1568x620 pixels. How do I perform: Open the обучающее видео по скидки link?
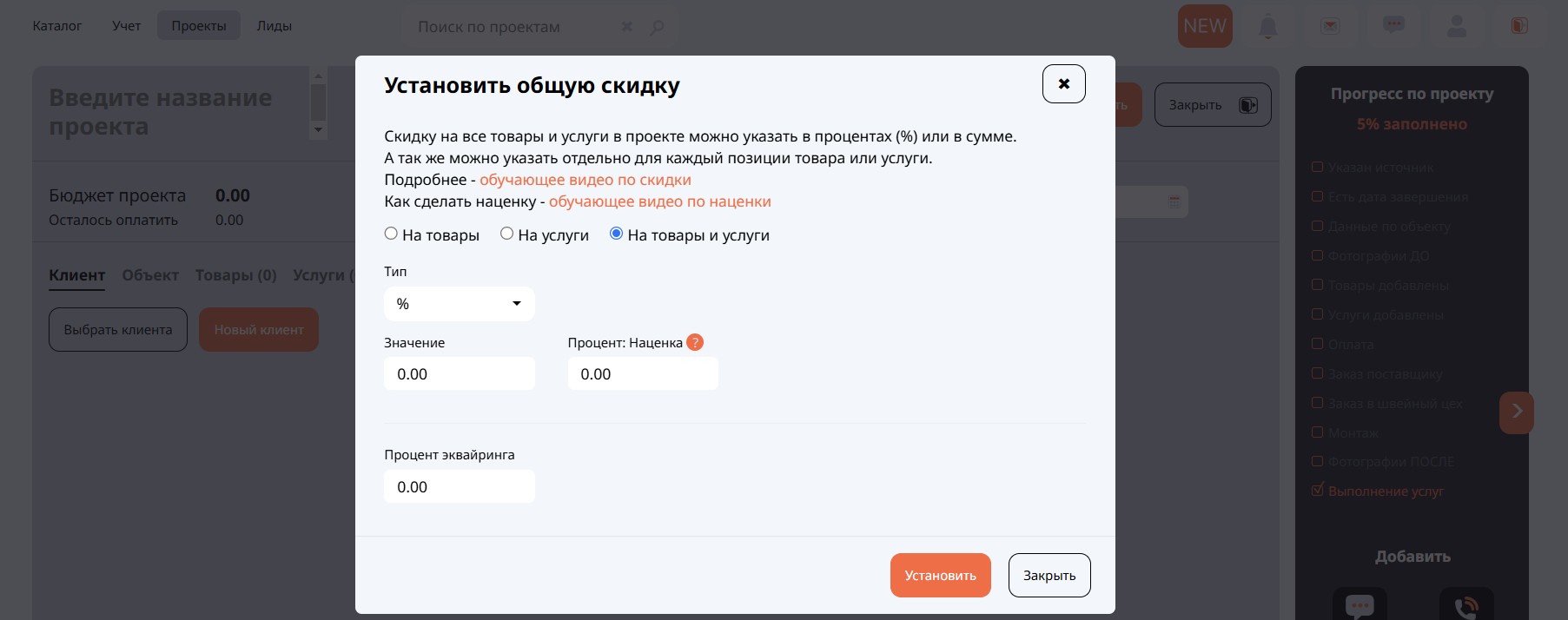coord(585,180)
